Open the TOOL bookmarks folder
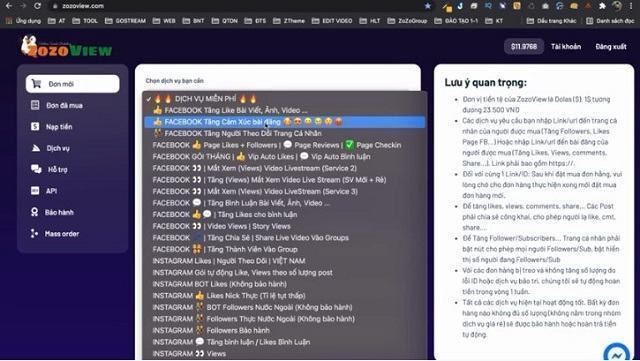This screenshot has width=640, height=361. 85,21
